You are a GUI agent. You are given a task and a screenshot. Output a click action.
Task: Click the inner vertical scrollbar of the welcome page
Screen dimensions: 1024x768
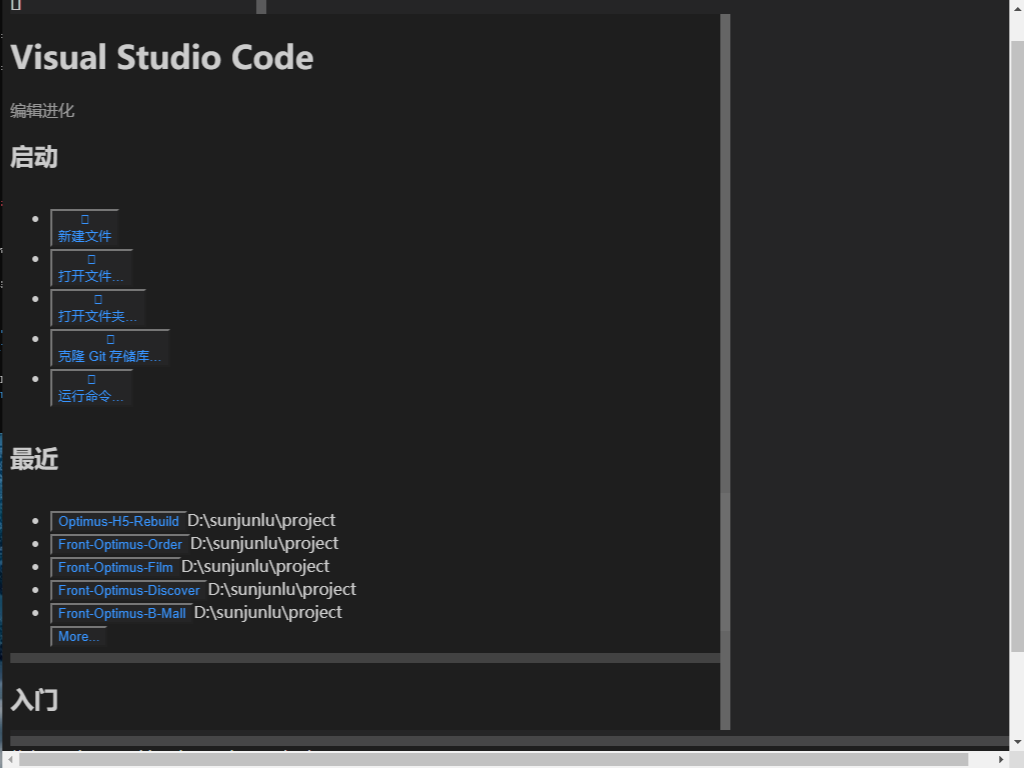[x=725, y=372]
